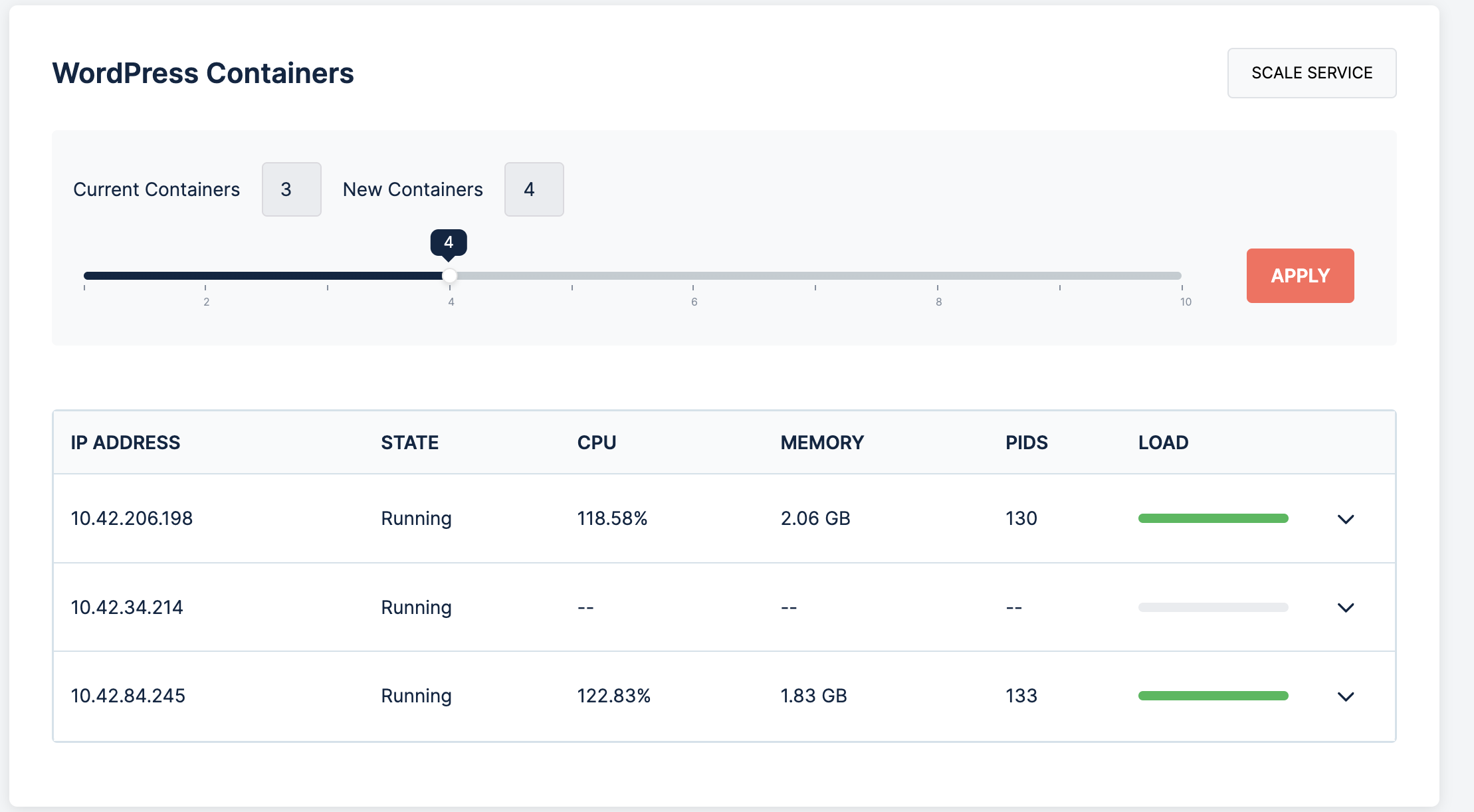Click the slider handle at value 4
Image resolution: width=1474 pixels, height=812 pixels.
[x=450, y=276]
